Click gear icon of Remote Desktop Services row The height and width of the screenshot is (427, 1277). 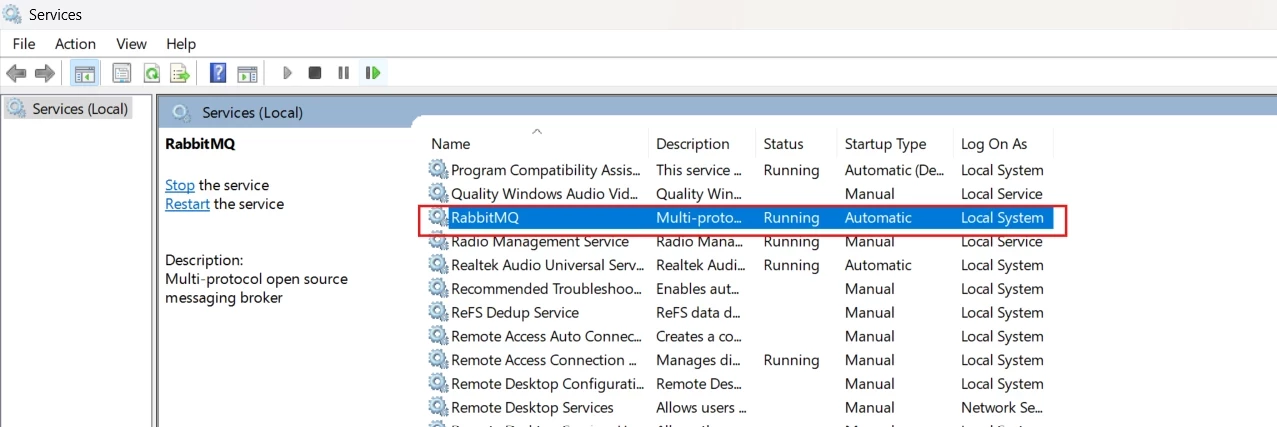438,407
